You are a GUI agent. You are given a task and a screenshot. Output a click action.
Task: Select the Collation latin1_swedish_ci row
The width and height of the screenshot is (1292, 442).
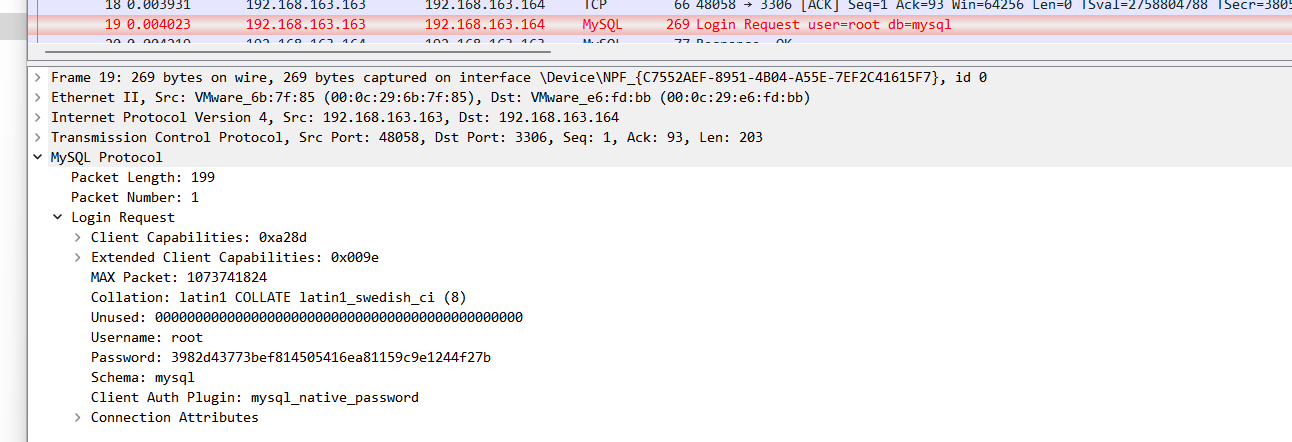click(x=278, y=298)
